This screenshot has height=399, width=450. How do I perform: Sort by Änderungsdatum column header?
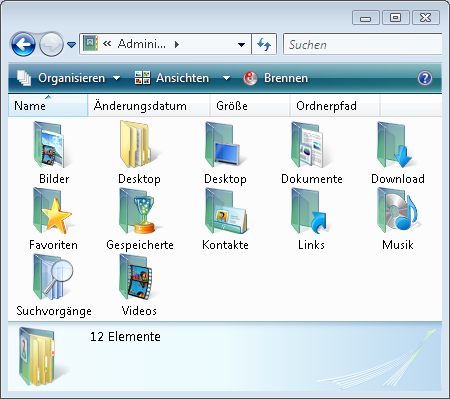[149, 106]
